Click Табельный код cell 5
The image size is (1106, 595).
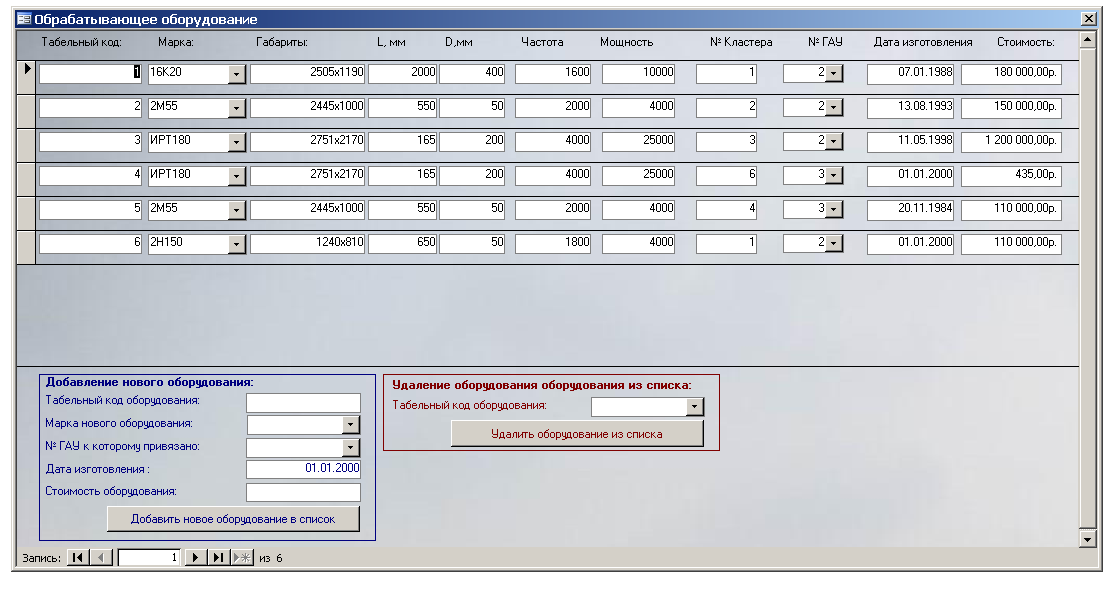coord(90,208)
